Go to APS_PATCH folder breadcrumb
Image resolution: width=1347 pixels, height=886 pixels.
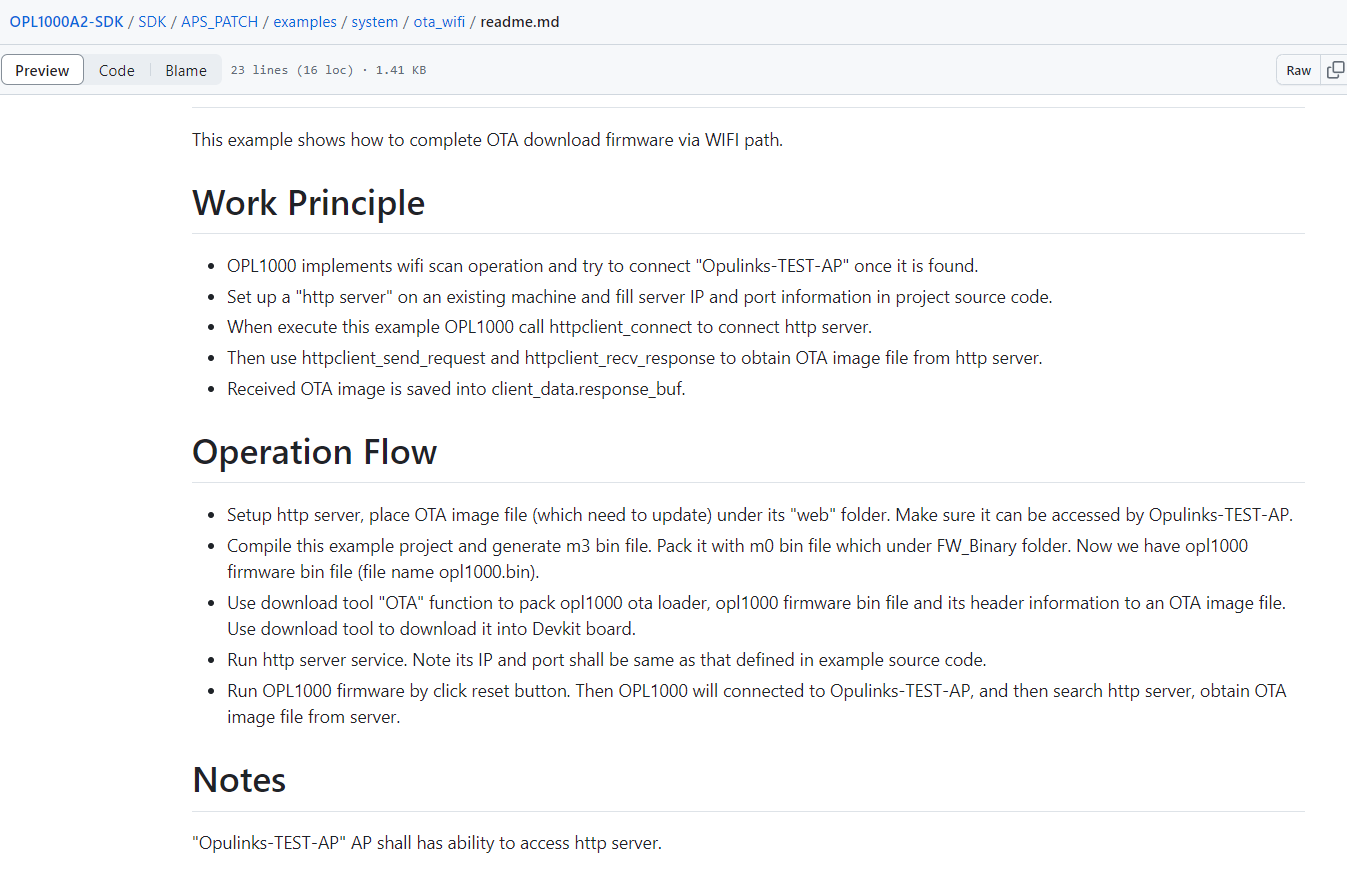click(x=219, y=21)
